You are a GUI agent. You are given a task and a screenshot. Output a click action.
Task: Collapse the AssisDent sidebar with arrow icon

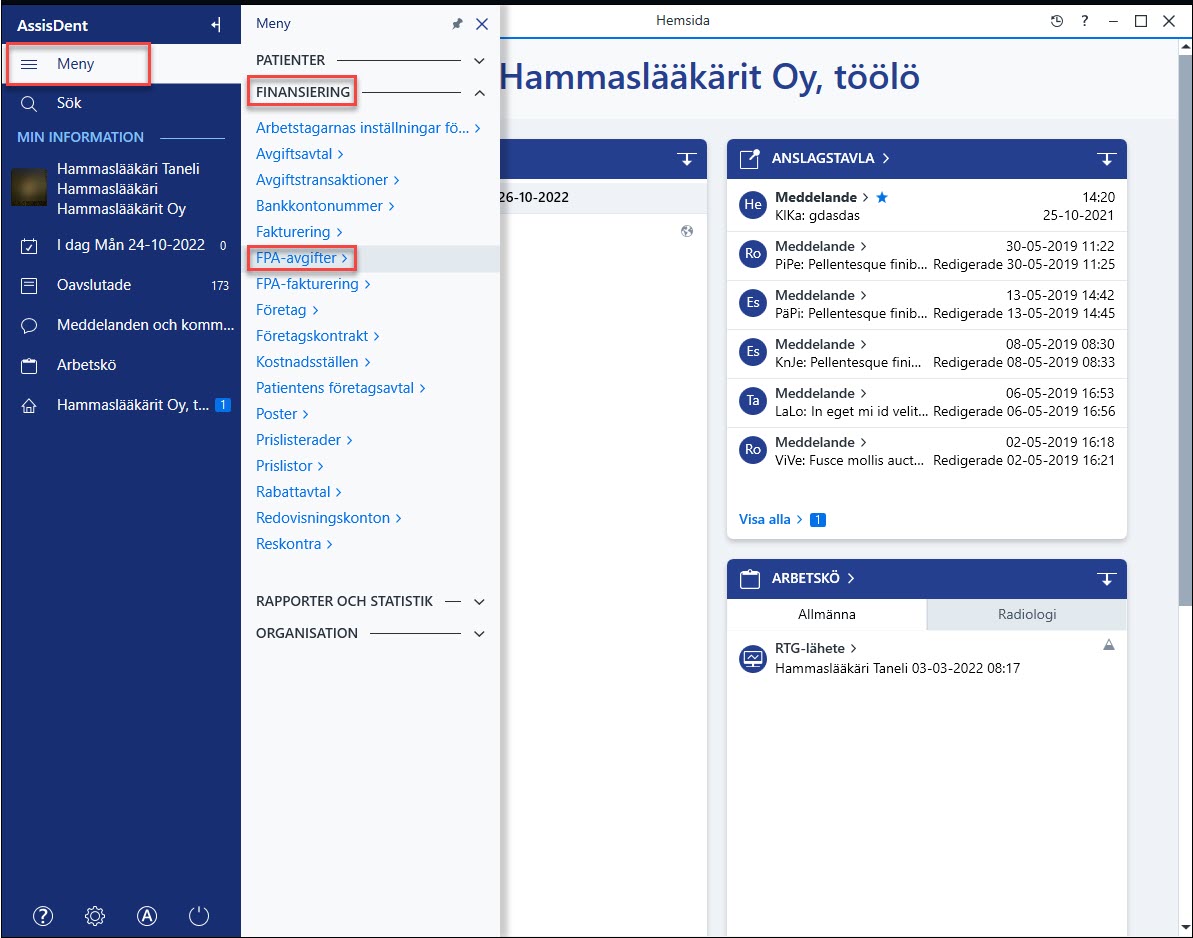(216, 25)
